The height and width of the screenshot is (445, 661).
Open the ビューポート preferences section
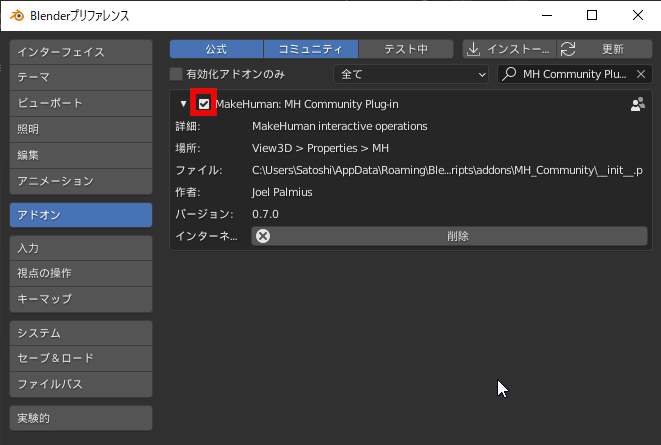(81, 103)
